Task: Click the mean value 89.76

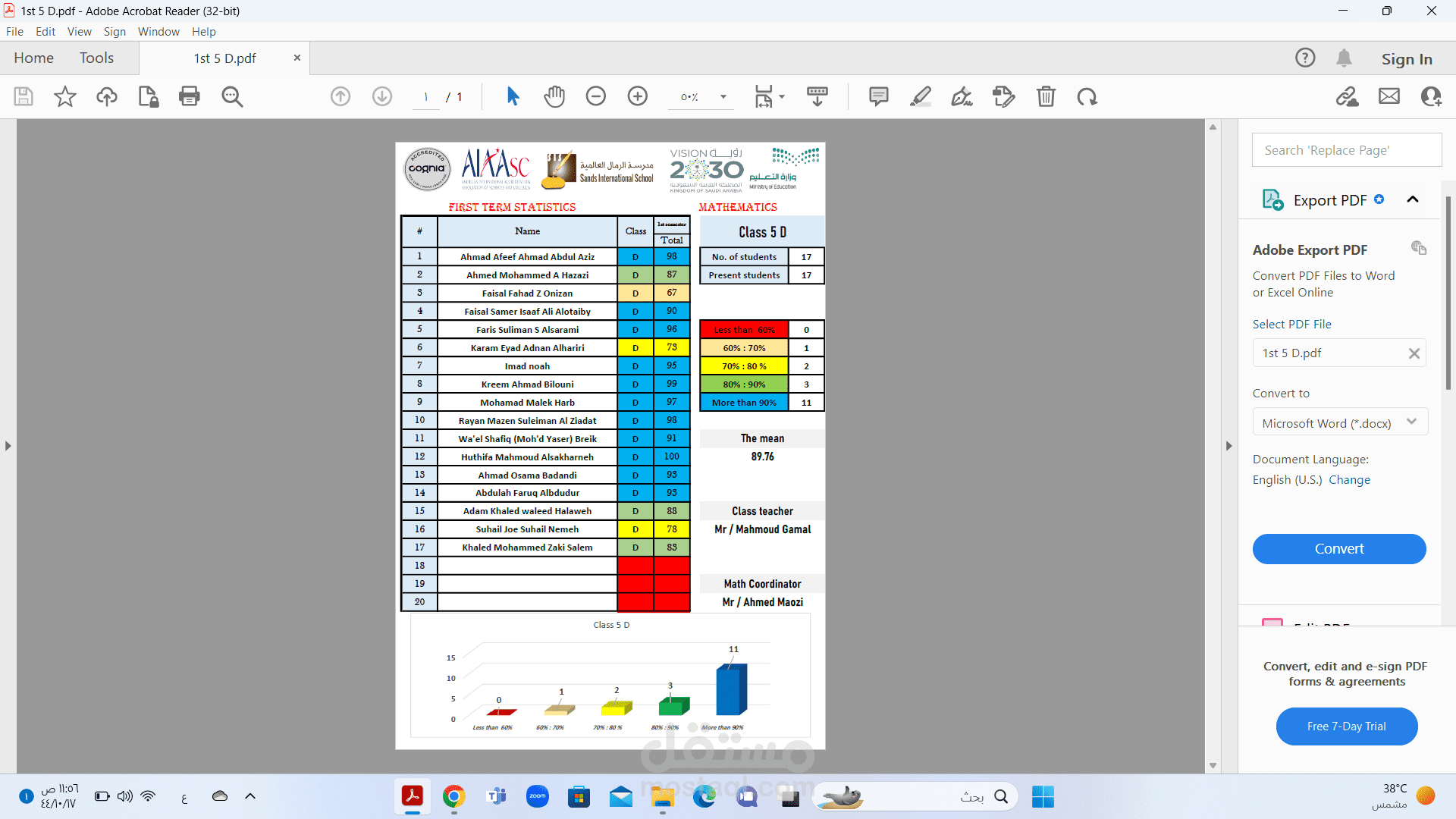Action: (762, 457)
